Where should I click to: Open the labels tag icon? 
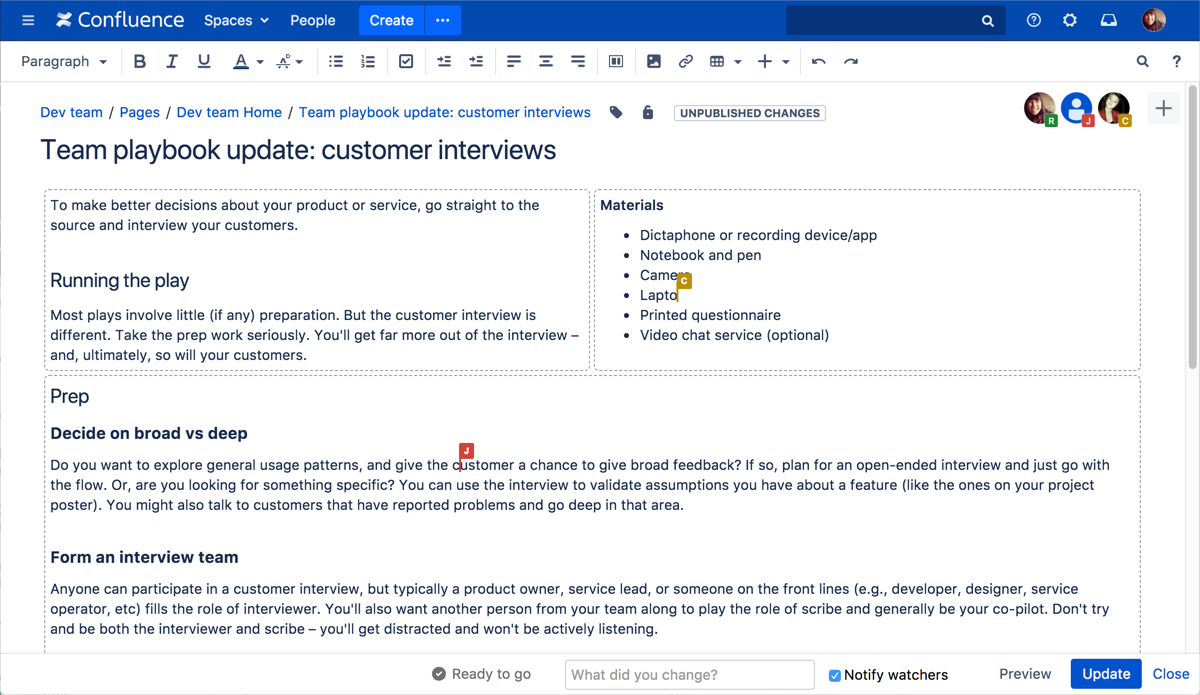coord(616,112)
